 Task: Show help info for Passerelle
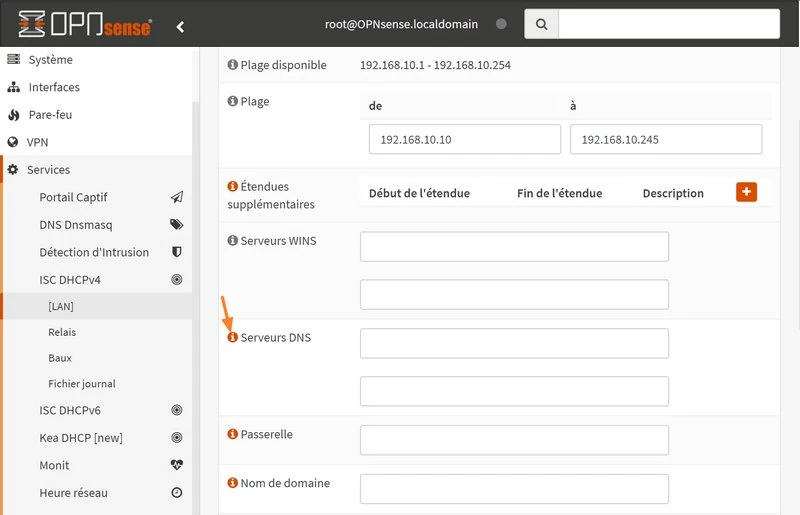pos(233,435)
